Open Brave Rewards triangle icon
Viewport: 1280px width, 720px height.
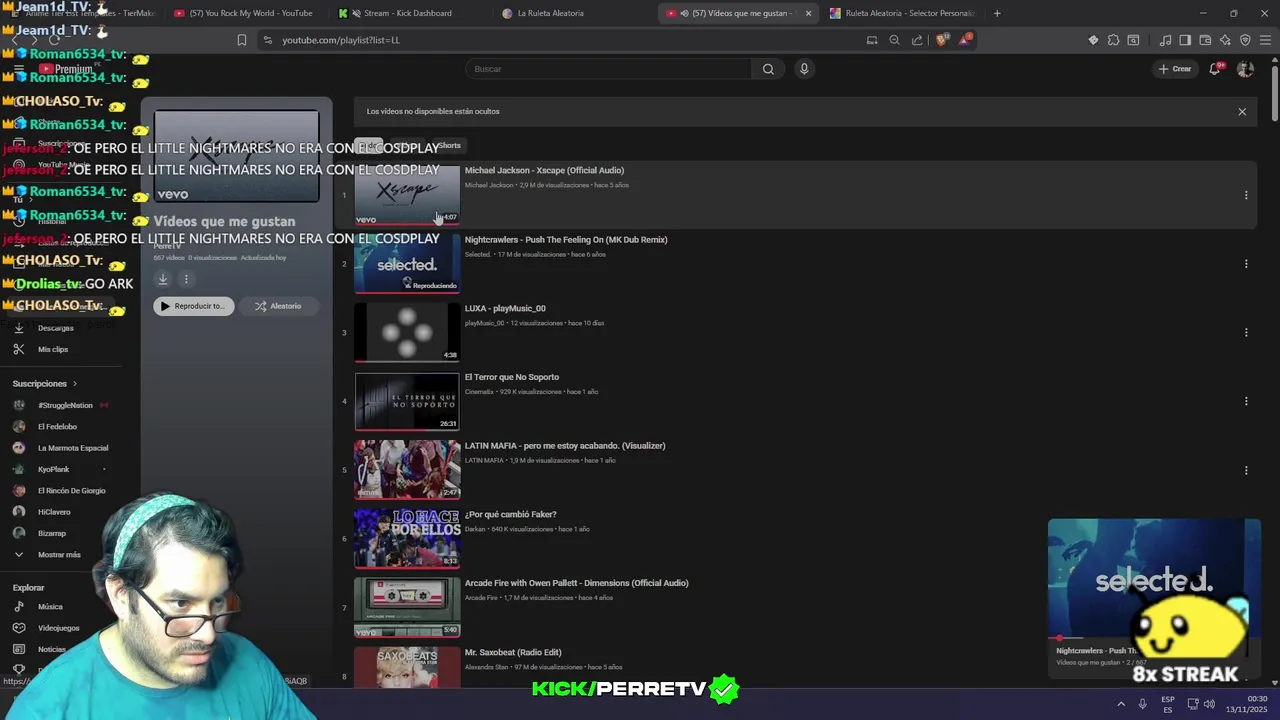click(965, 40)
